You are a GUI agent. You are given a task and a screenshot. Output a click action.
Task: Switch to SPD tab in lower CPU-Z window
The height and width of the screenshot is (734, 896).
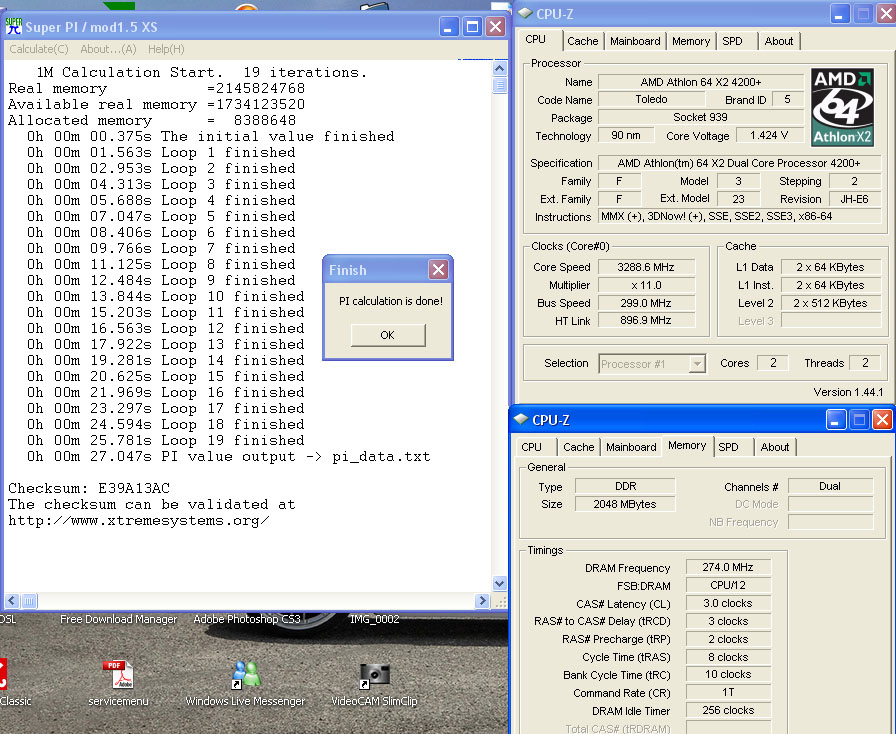tap(728, 447)
